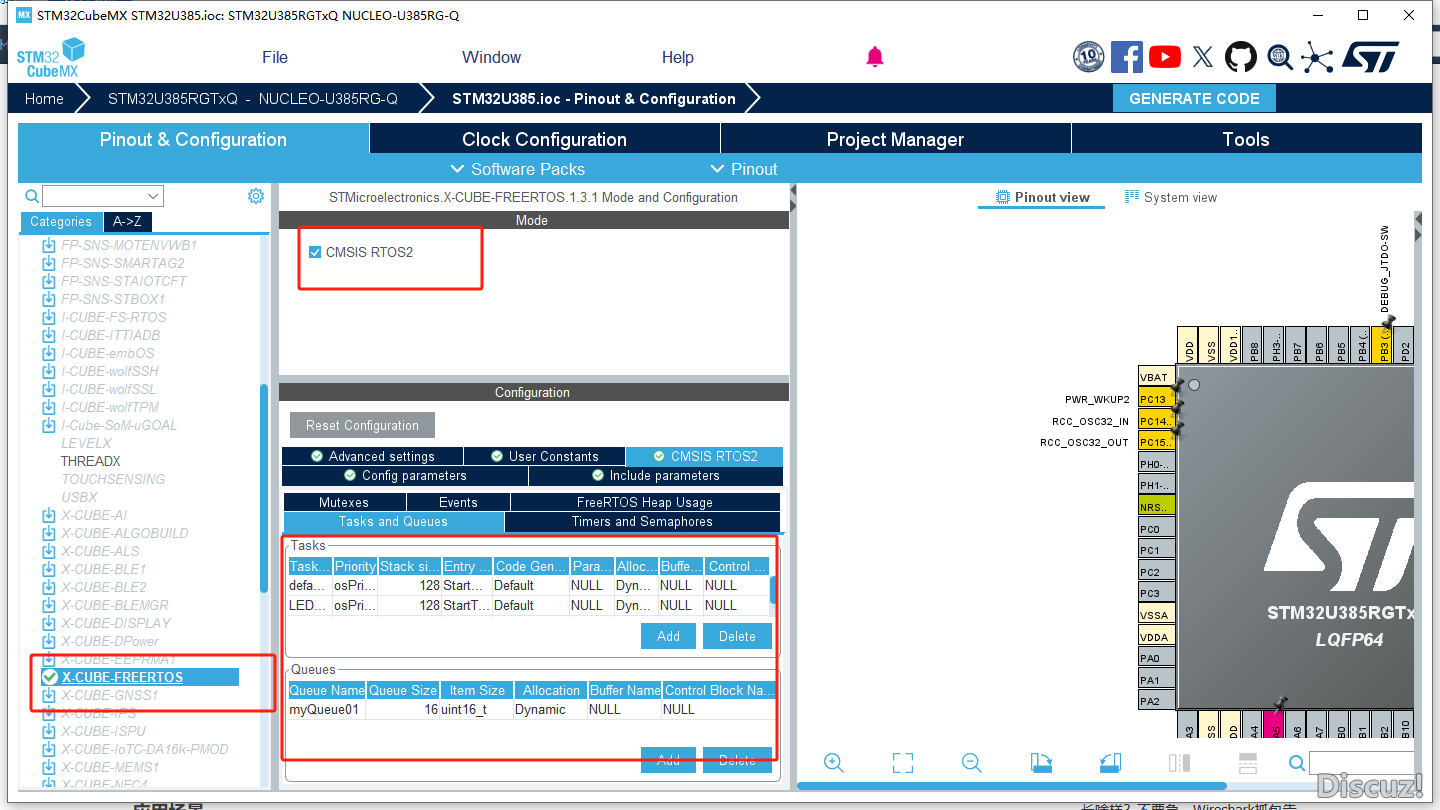Select X-CUBE-FREERTOS in the category list
The height and width of the screenshot is (810, 1440).
(x=122, y=677)
